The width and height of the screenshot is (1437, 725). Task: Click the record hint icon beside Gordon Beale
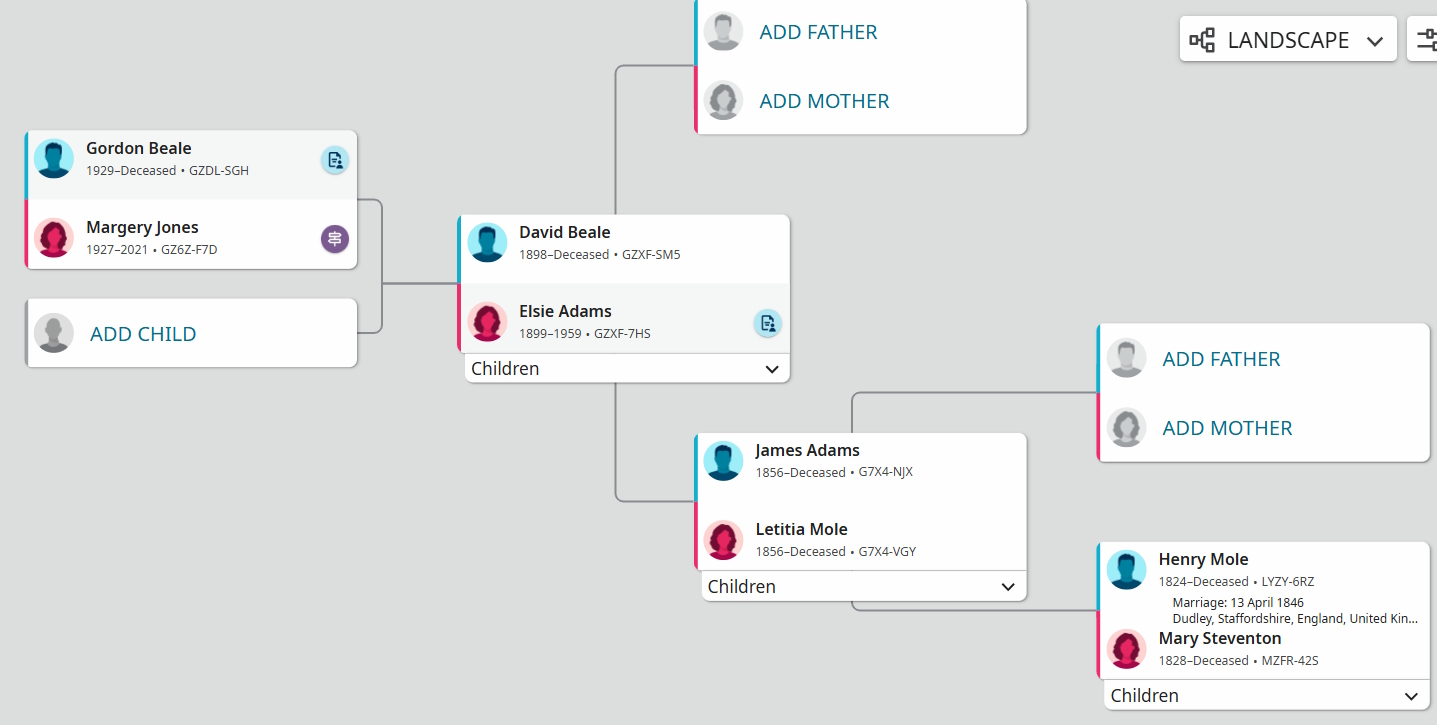[335, 160]
